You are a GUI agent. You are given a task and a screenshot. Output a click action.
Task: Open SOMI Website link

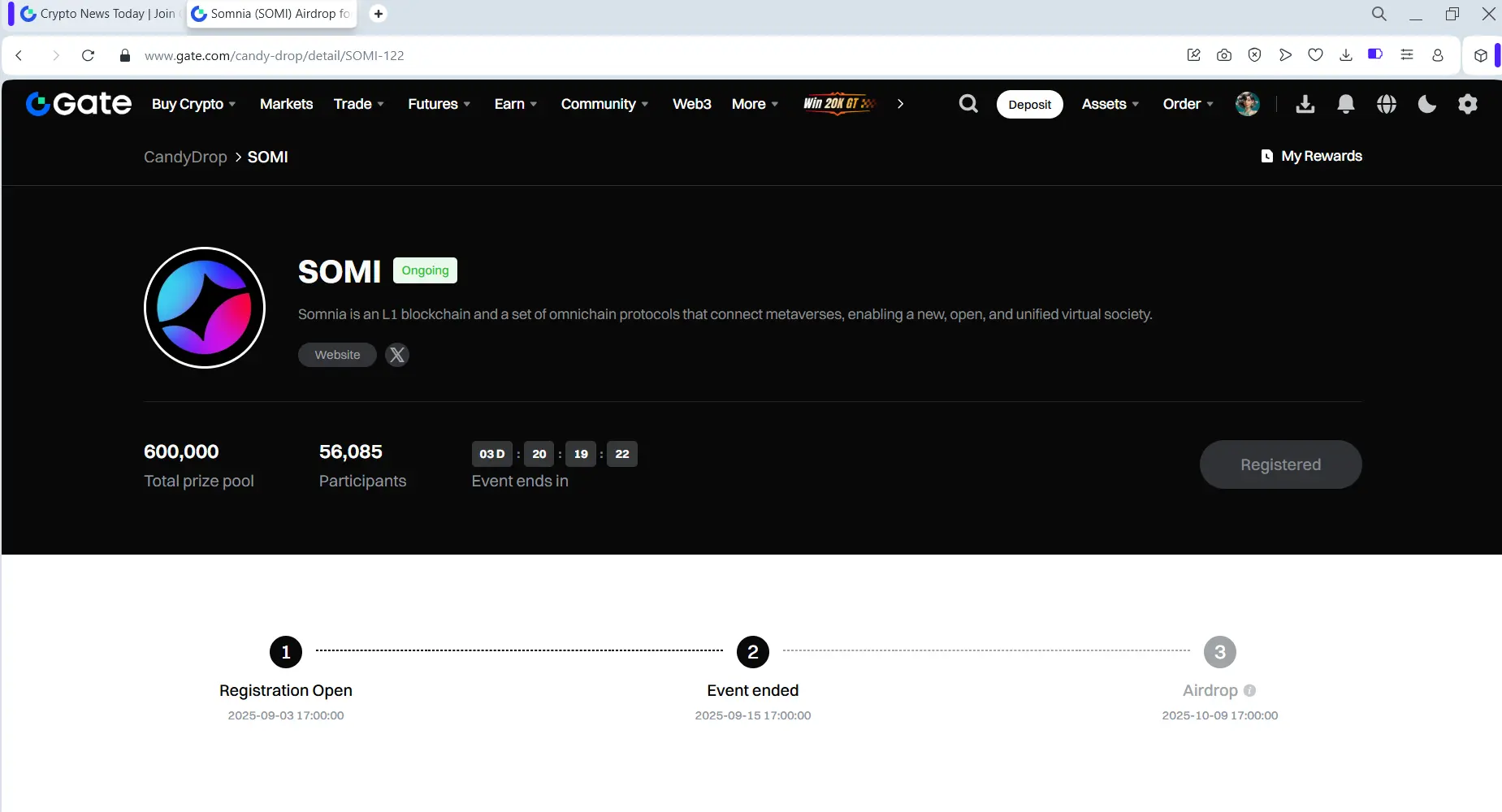tap(337, 355)
